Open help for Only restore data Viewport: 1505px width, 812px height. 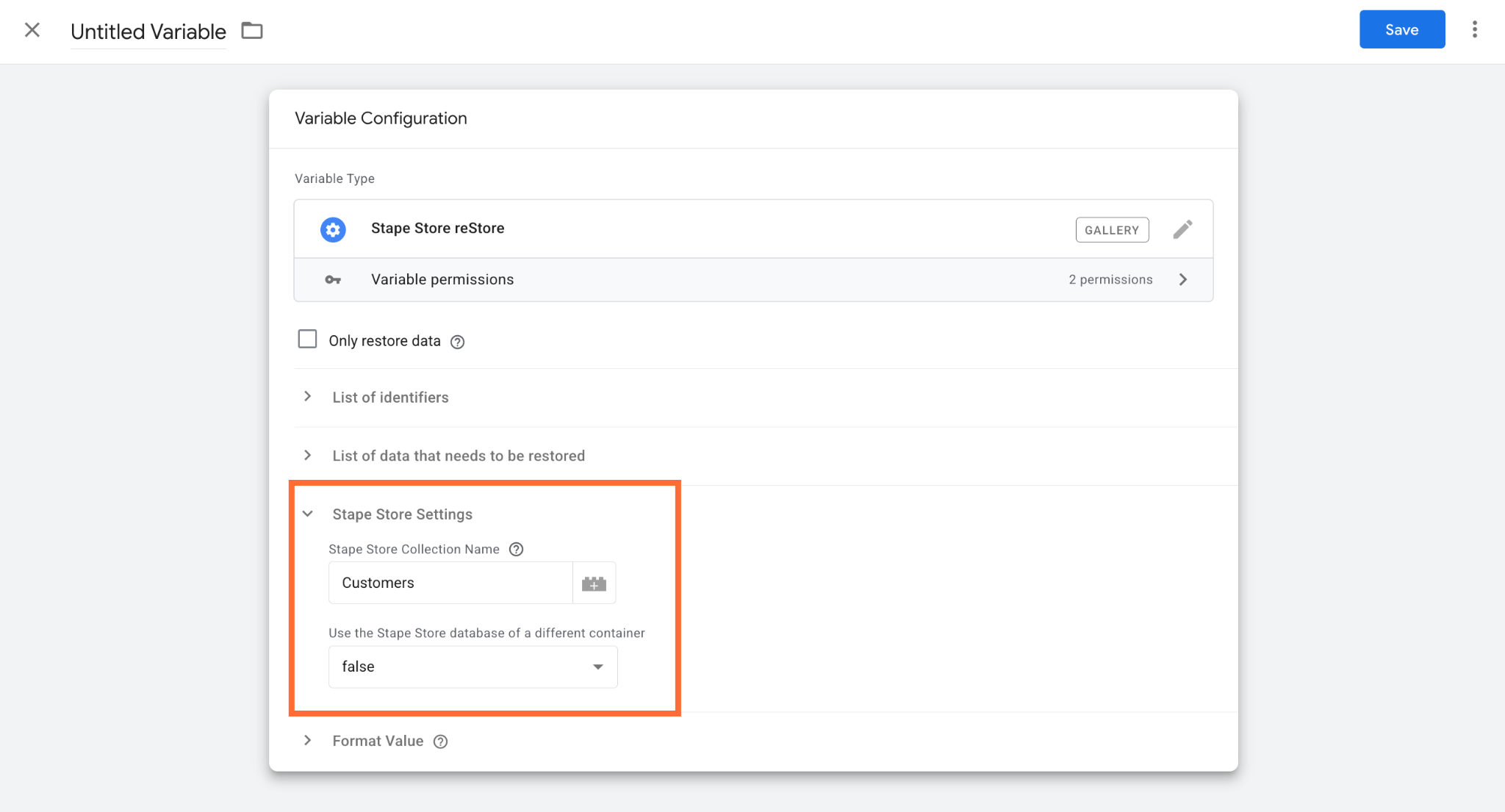(x=457, y=342)
